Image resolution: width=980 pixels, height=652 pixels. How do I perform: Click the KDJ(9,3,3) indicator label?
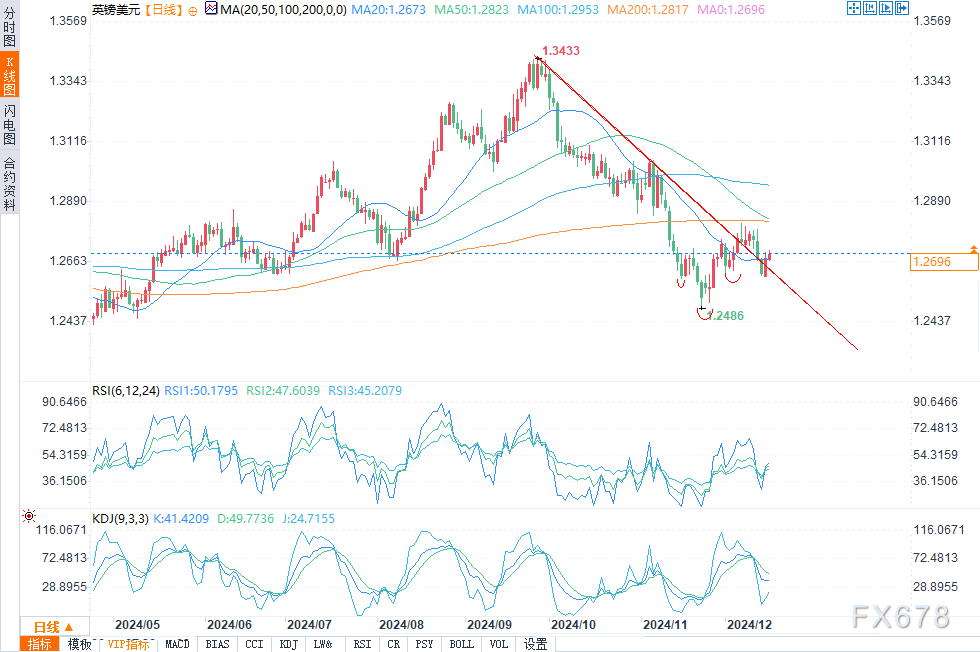[120, 519]
